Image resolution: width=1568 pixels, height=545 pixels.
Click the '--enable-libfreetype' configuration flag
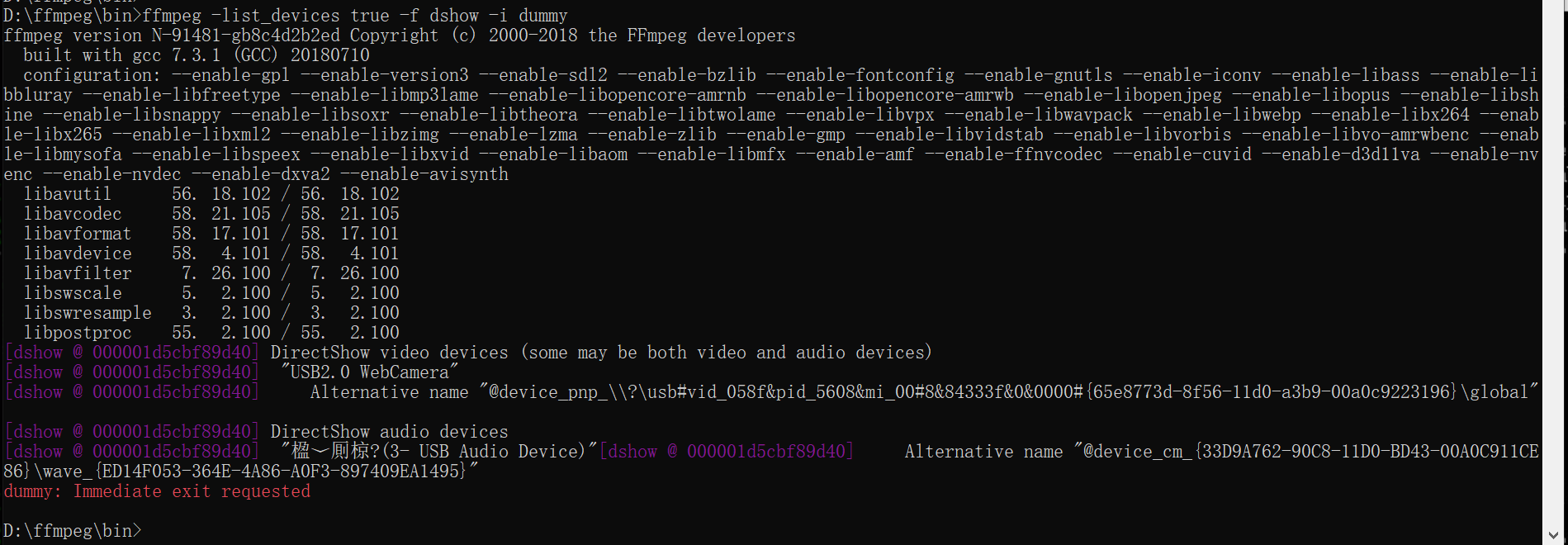[182, 95]
